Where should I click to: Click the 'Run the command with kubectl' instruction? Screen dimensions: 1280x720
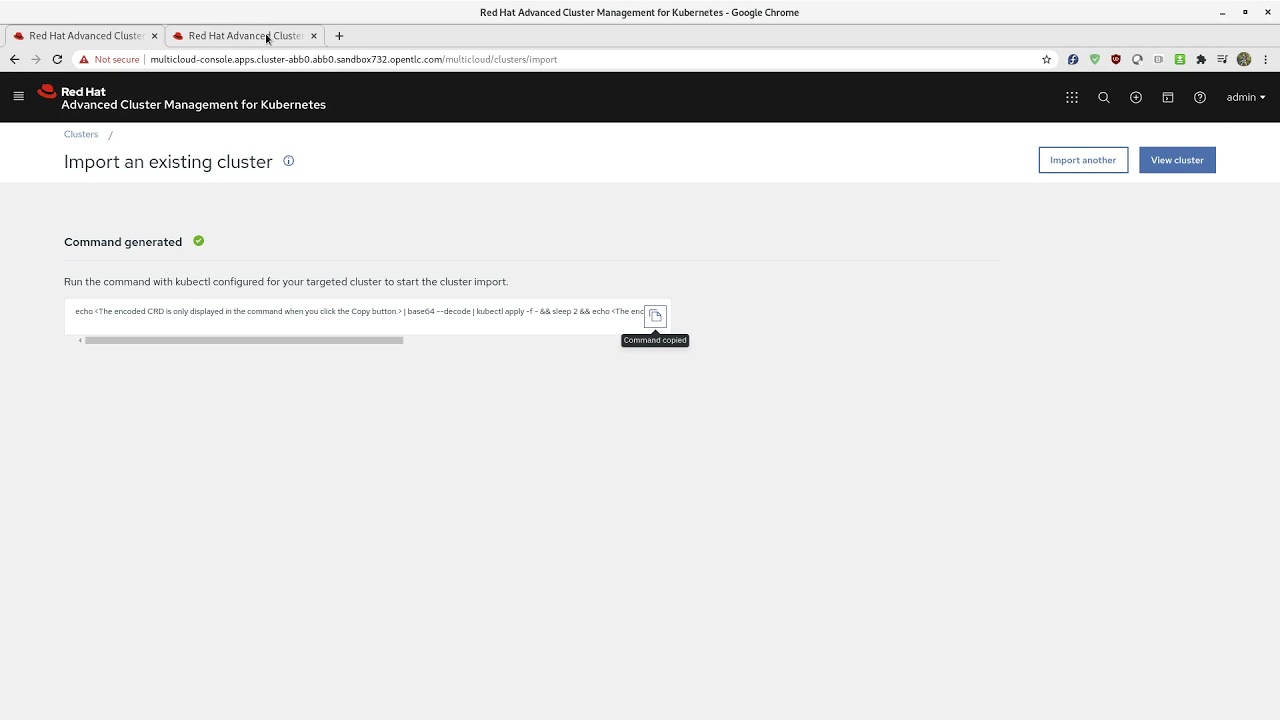(286, 282)
